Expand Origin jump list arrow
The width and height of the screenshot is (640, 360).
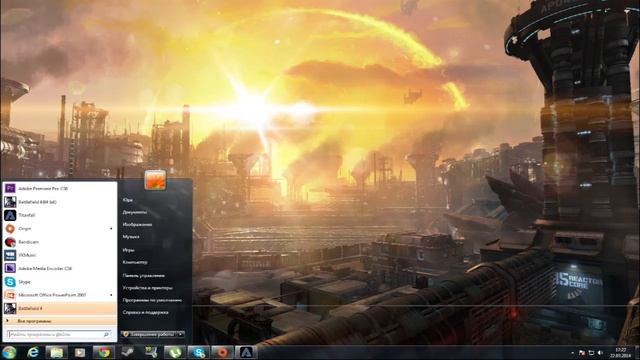(111, 229)
